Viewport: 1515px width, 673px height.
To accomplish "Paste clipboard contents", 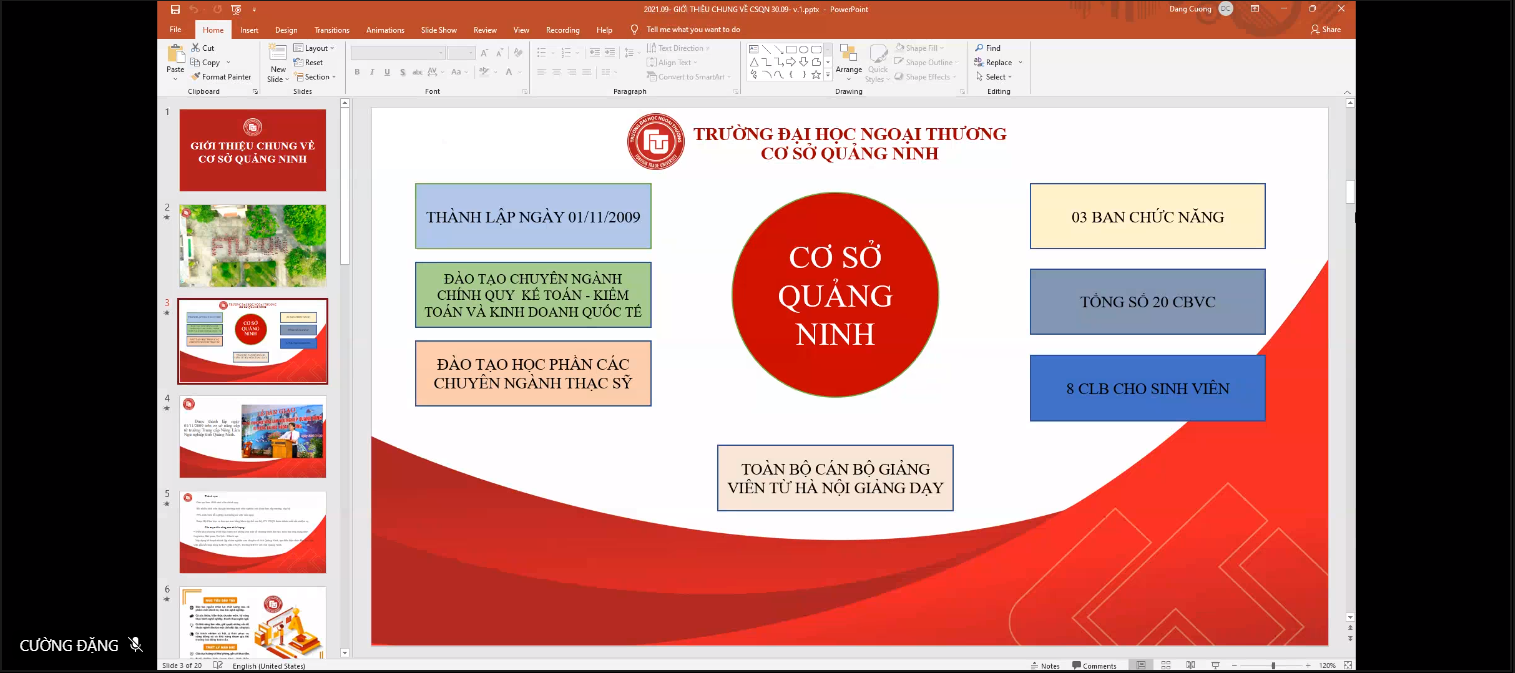I will pyautogui.click(x=175, y=60).
